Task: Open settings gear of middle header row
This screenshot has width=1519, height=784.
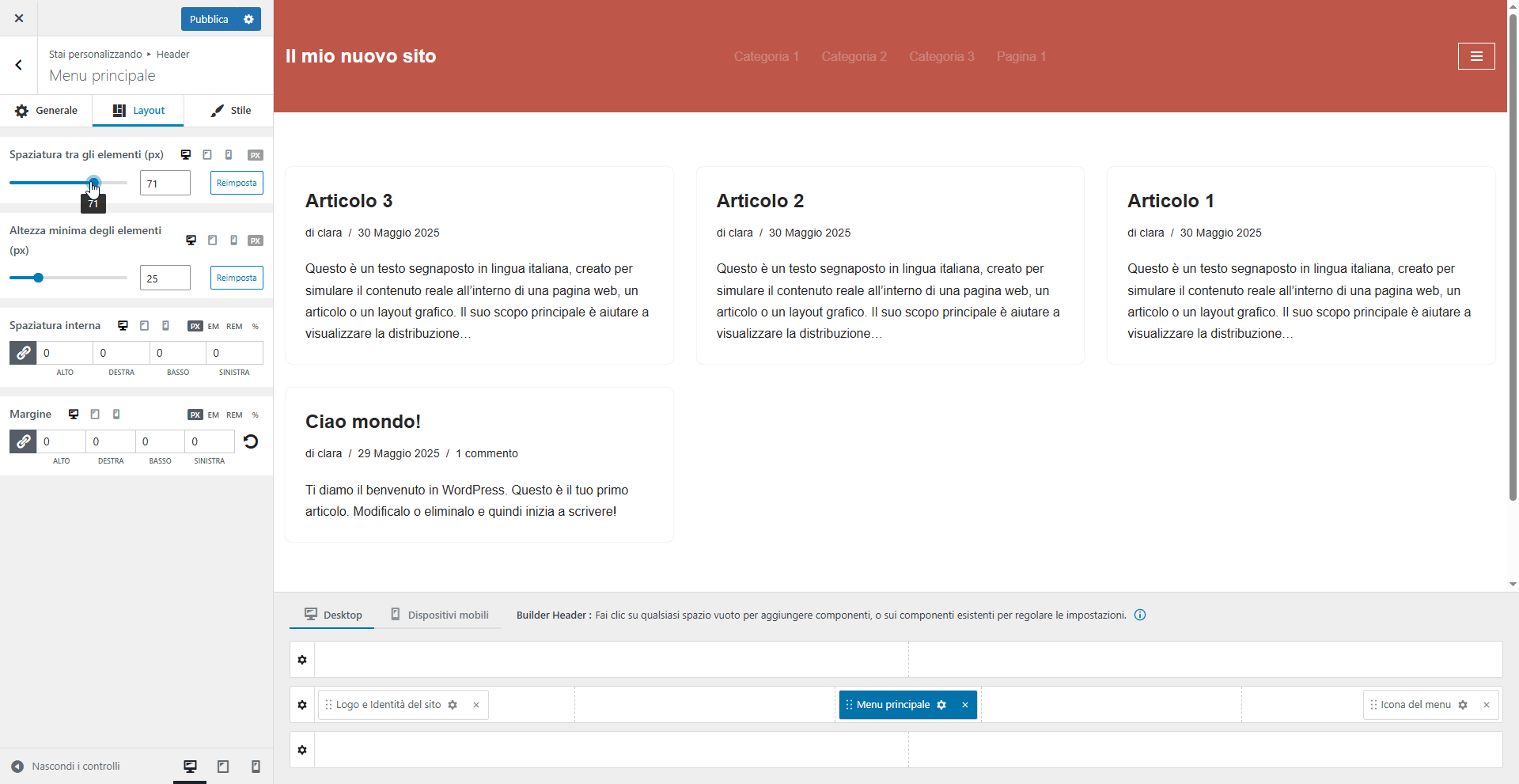Action: tap(302, 705)
